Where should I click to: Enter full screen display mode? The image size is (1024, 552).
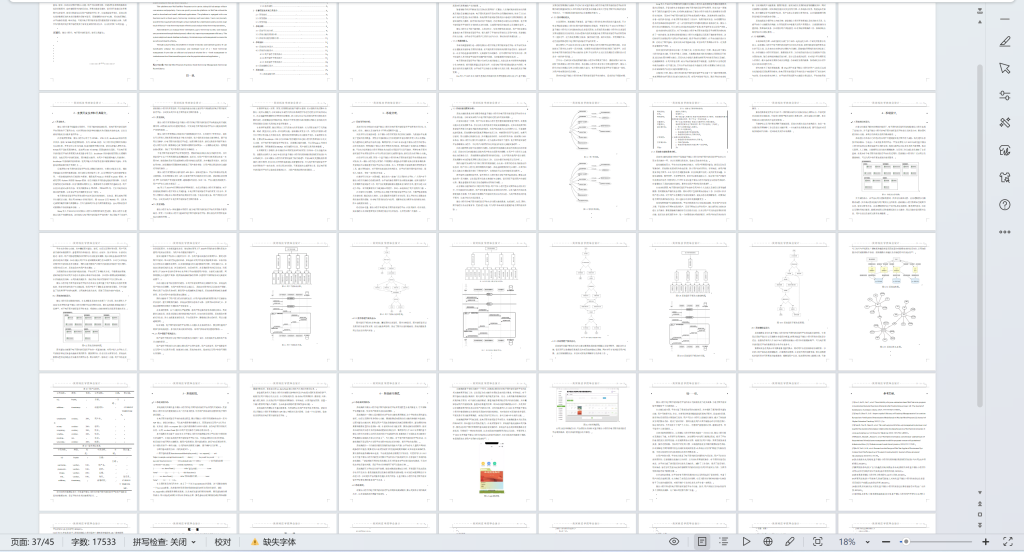point(1008,542)
